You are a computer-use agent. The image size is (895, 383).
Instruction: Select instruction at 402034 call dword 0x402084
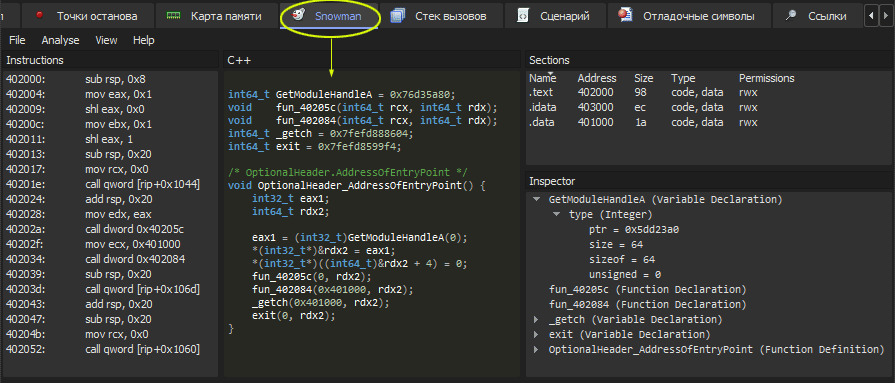click(x=111, y=259)
